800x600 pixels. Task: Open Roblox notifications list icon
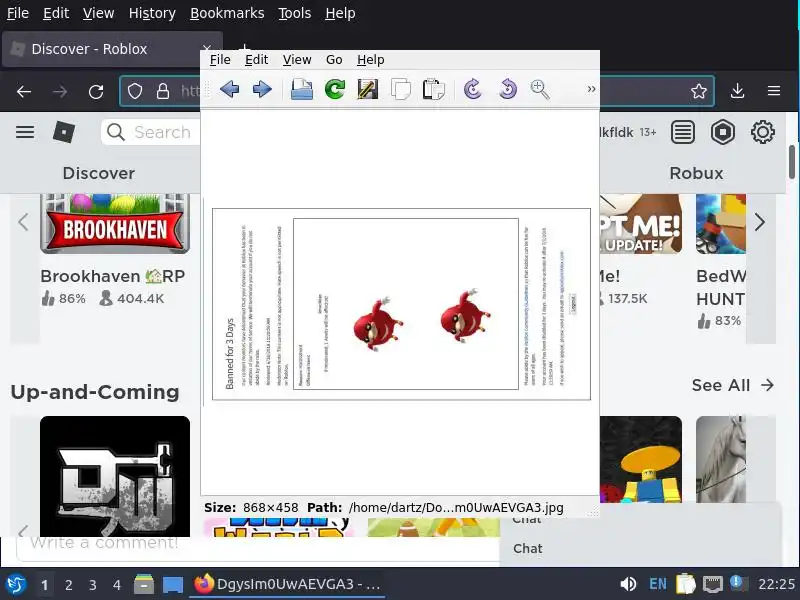(683, 132)
